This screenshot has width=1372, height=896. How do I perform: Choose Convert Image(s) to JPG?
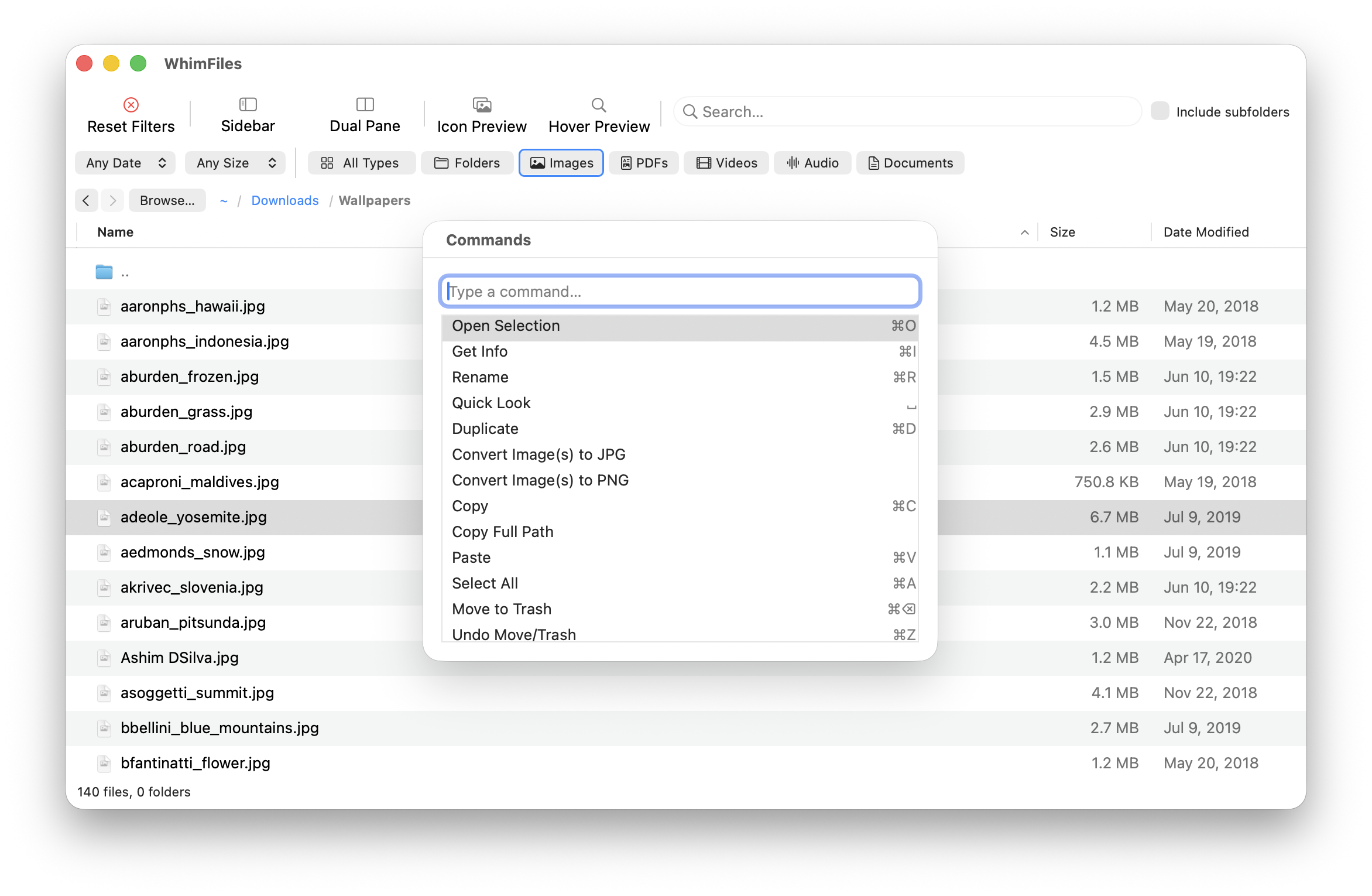(x=680, y=455)
